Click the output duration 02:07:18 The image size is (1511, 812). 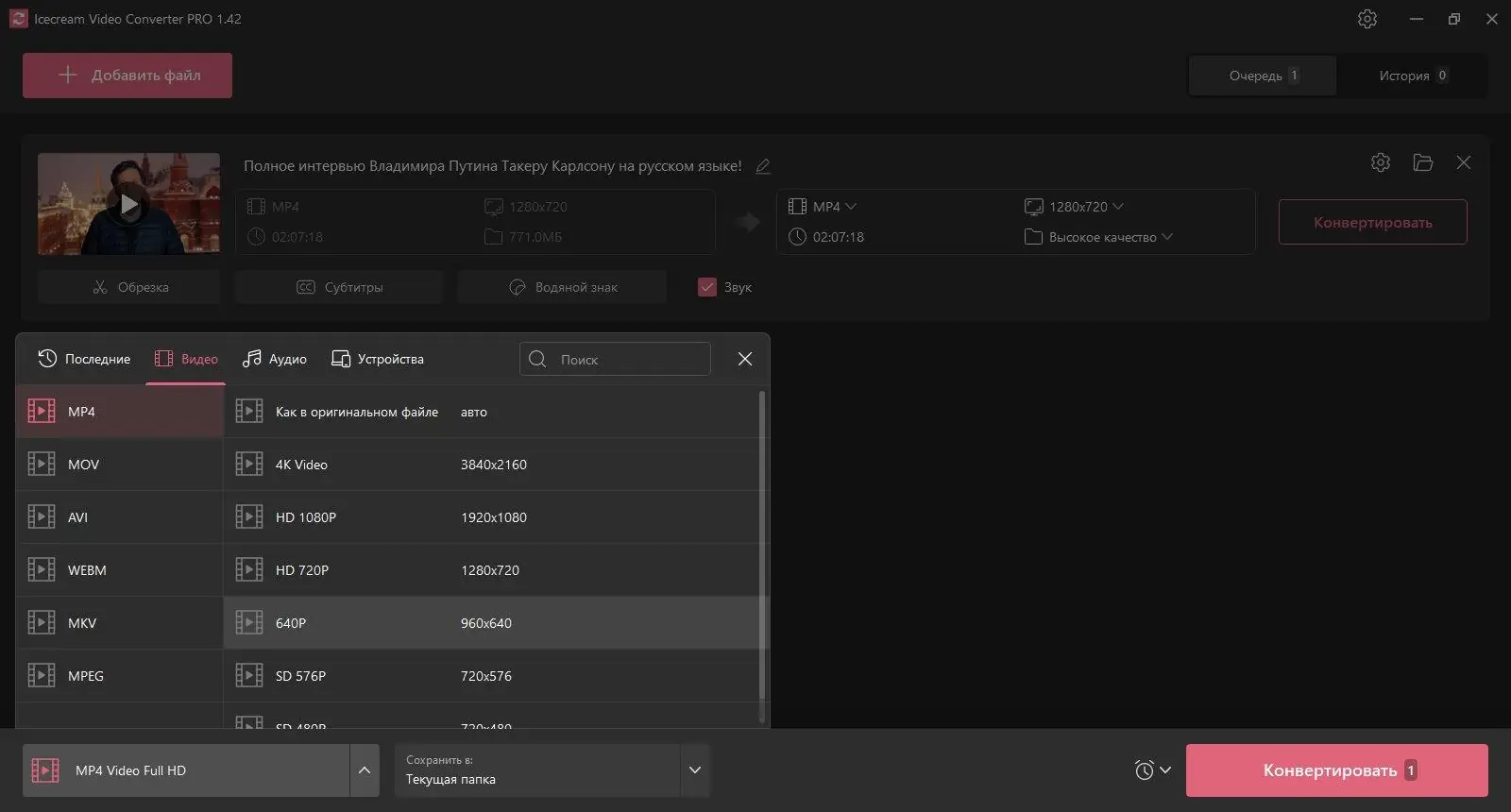pyautogui.click(x=839, y=237)
